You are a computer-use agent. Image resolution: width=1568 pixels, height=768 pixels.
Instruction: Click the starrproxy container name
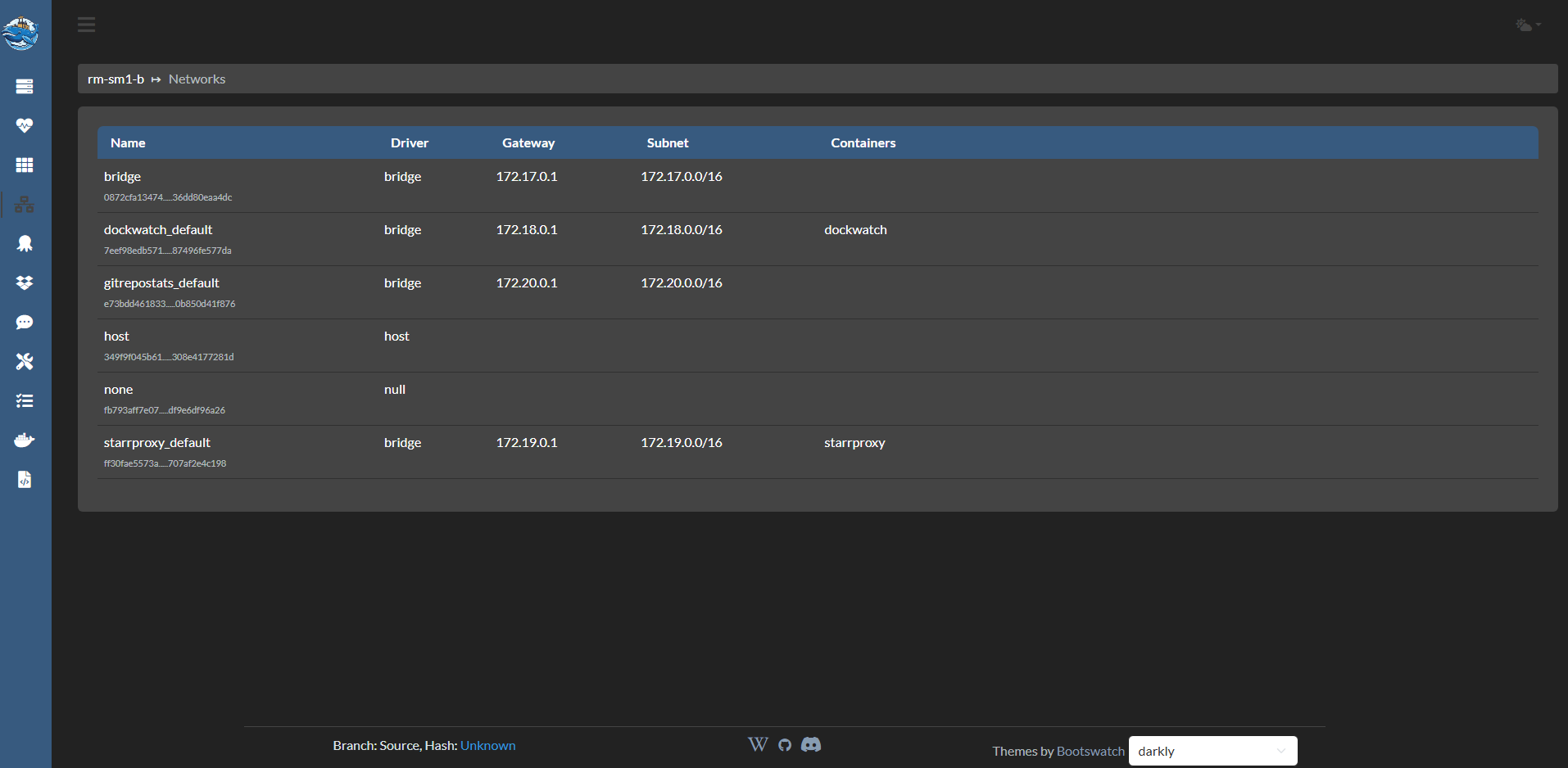tap(854, 442)
